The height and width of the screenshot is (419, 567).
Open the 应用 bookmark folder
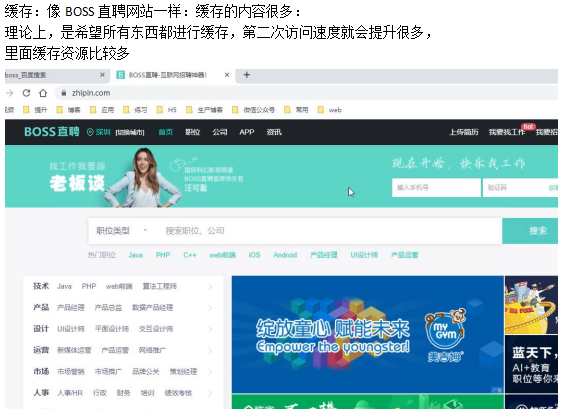pyautogui.click(x=102, y=110)
